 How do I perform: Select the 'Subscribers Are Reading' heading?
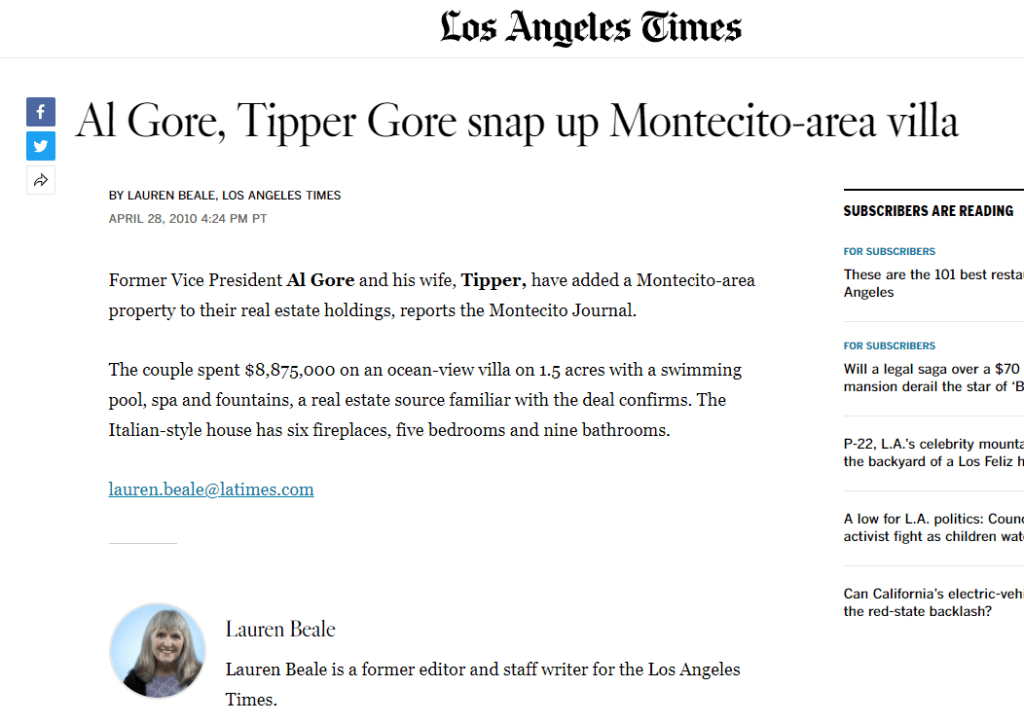click(x=928, y=211)
